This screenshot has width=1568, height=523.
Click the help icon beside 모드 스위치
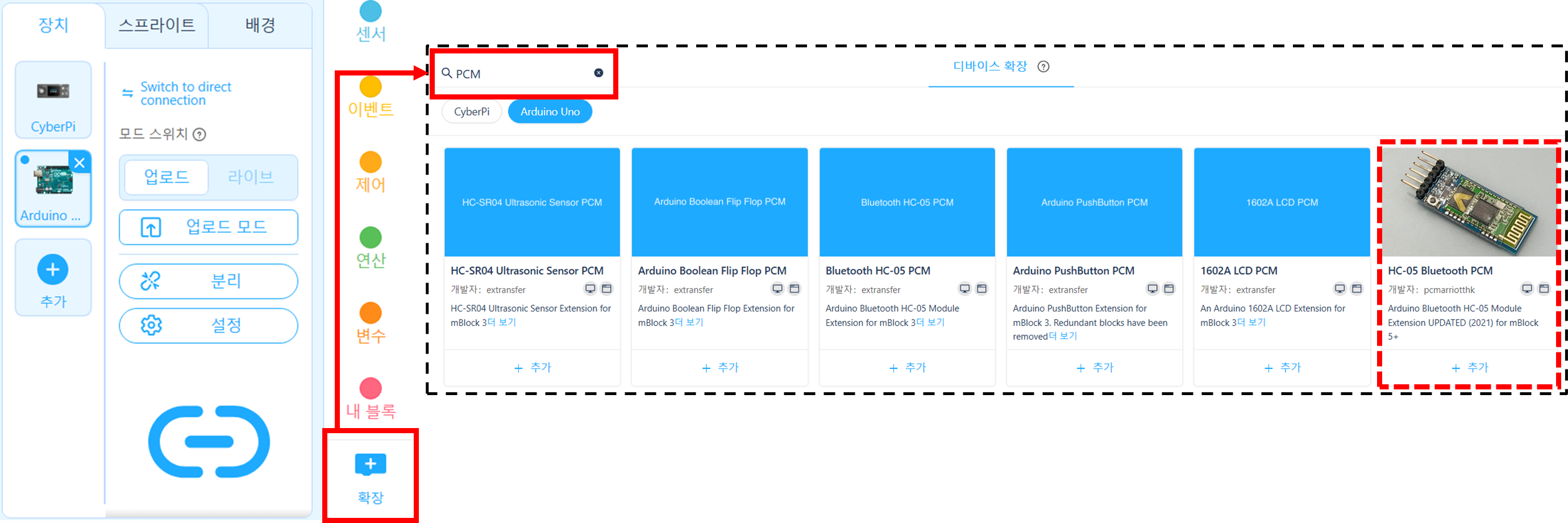pos(199,135)
